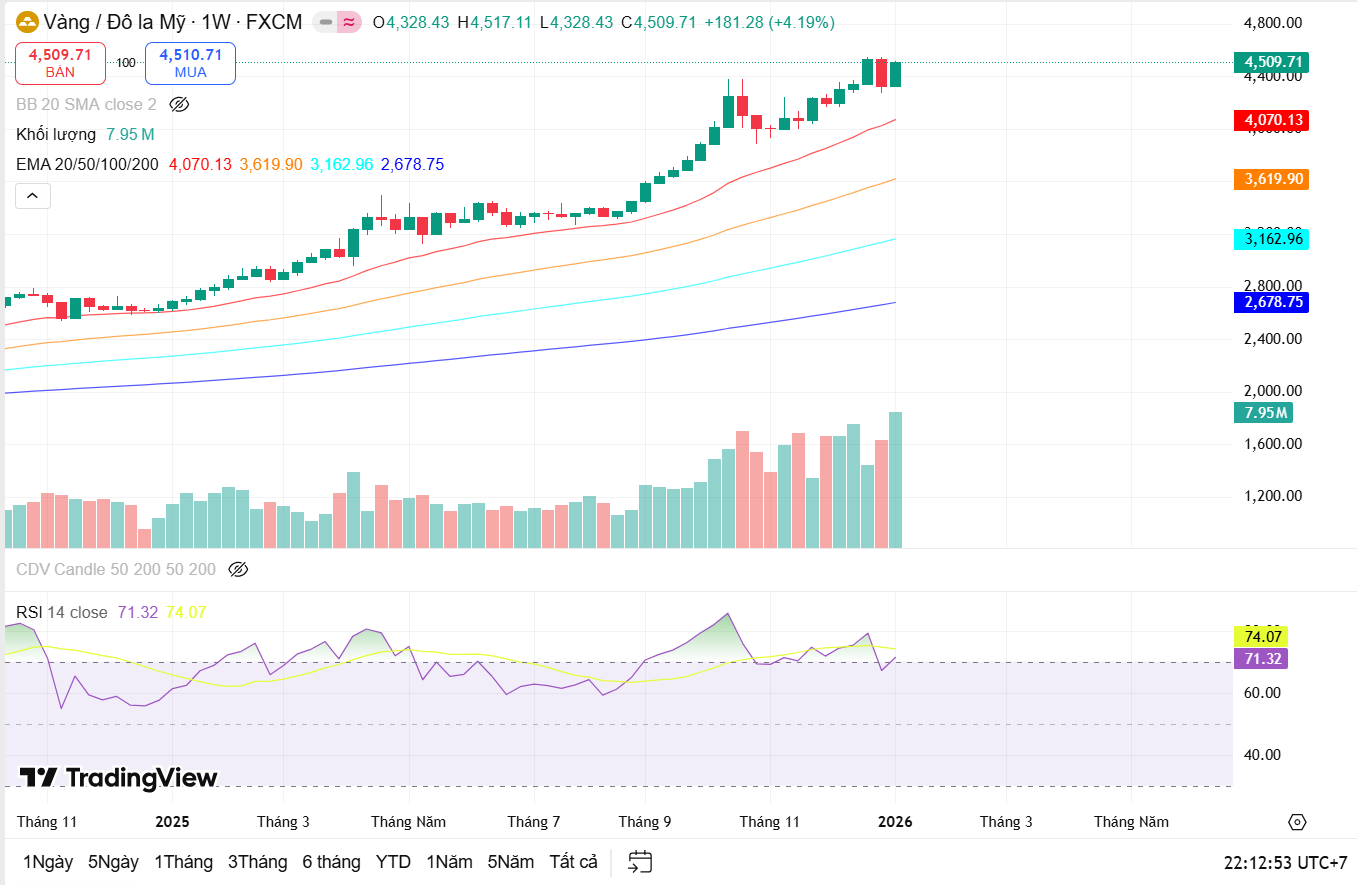Screen dimensions: 1357x885
Task: Click the pink approximate-data indicator icon
Action: pos(349,22)
